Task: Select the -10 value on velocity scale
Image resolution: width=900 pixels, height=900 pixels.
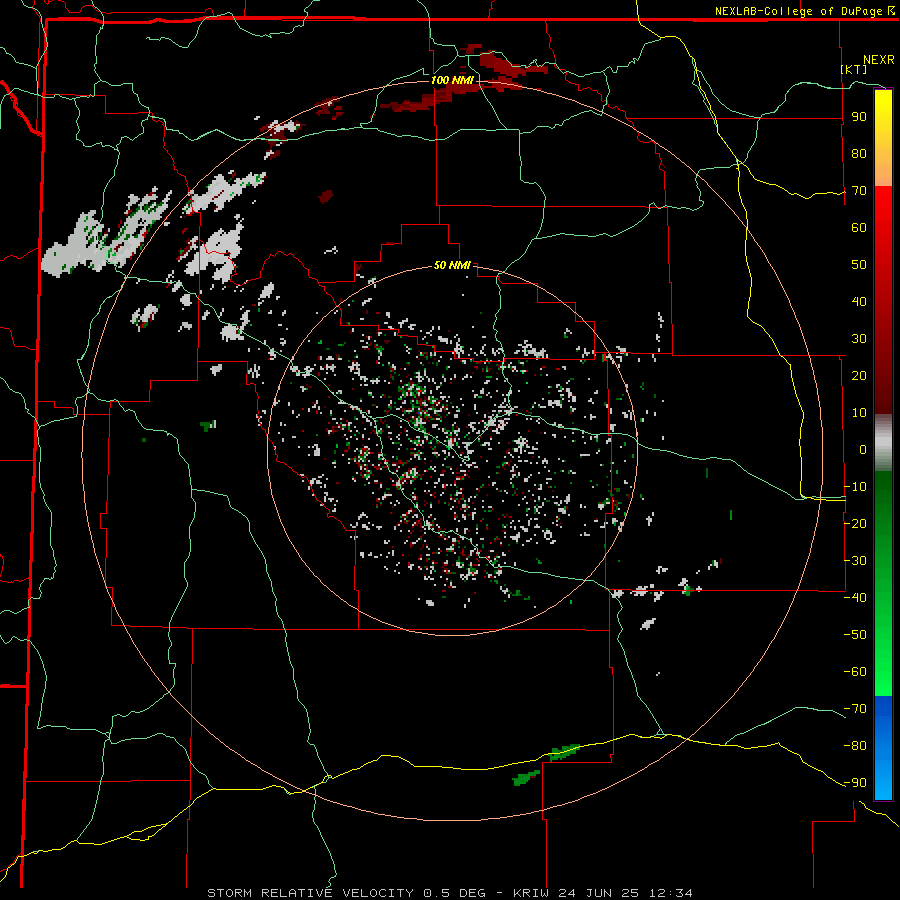Action: [x=855, y=487]
